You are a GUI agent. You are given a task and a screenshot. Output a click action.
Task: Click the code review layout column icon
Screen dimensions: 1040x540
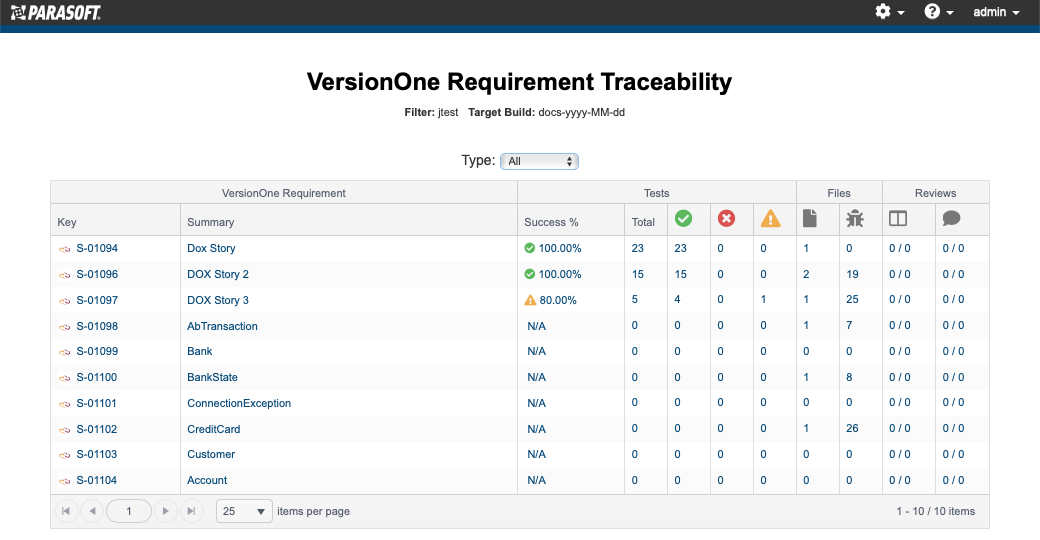coord(898,218)
